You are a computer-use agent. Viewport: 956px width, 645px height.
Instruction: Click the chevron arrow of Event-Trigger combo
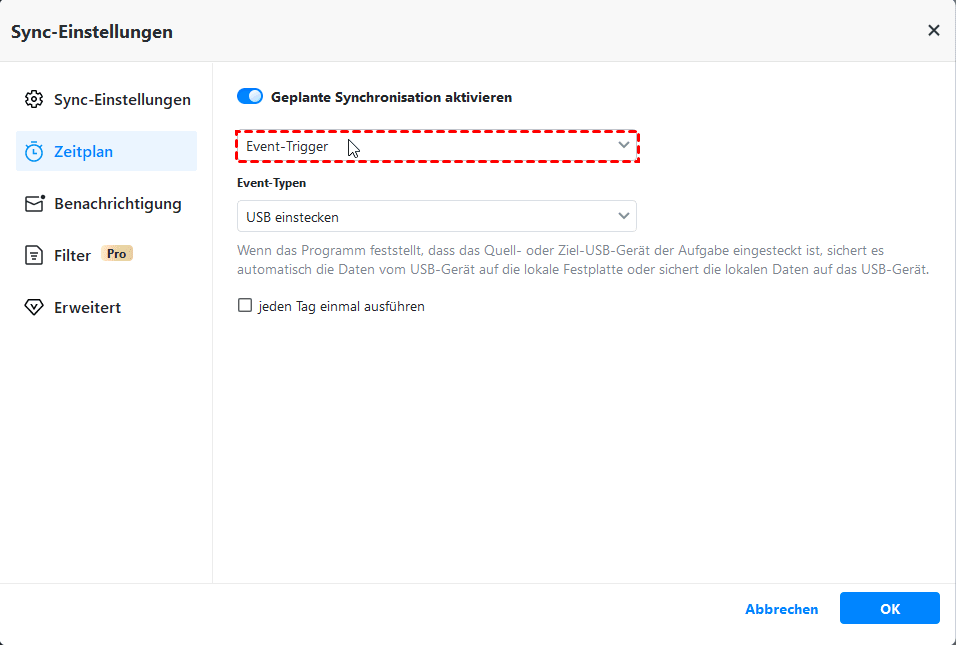click(x=624, y=146)
